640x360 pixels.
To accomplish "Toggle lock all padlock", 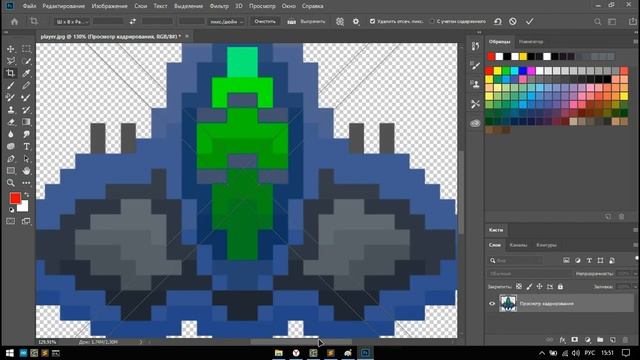I will pyautogui.click(x=560, y=287).
